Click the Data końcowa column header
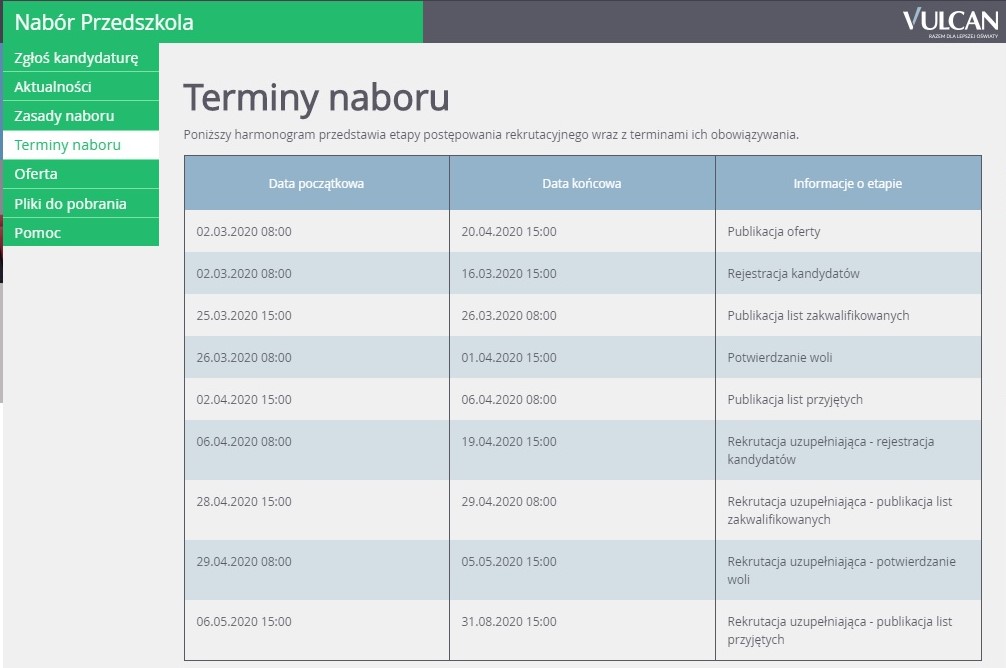The width and height of the screenshot is (1006, 668). 581,184
